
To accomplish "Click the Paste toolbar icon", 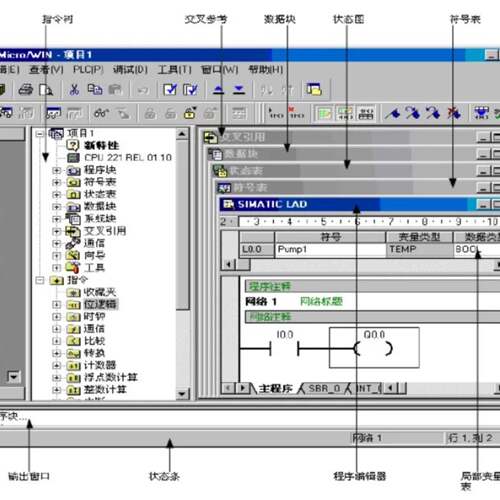I will coord(115,89).
